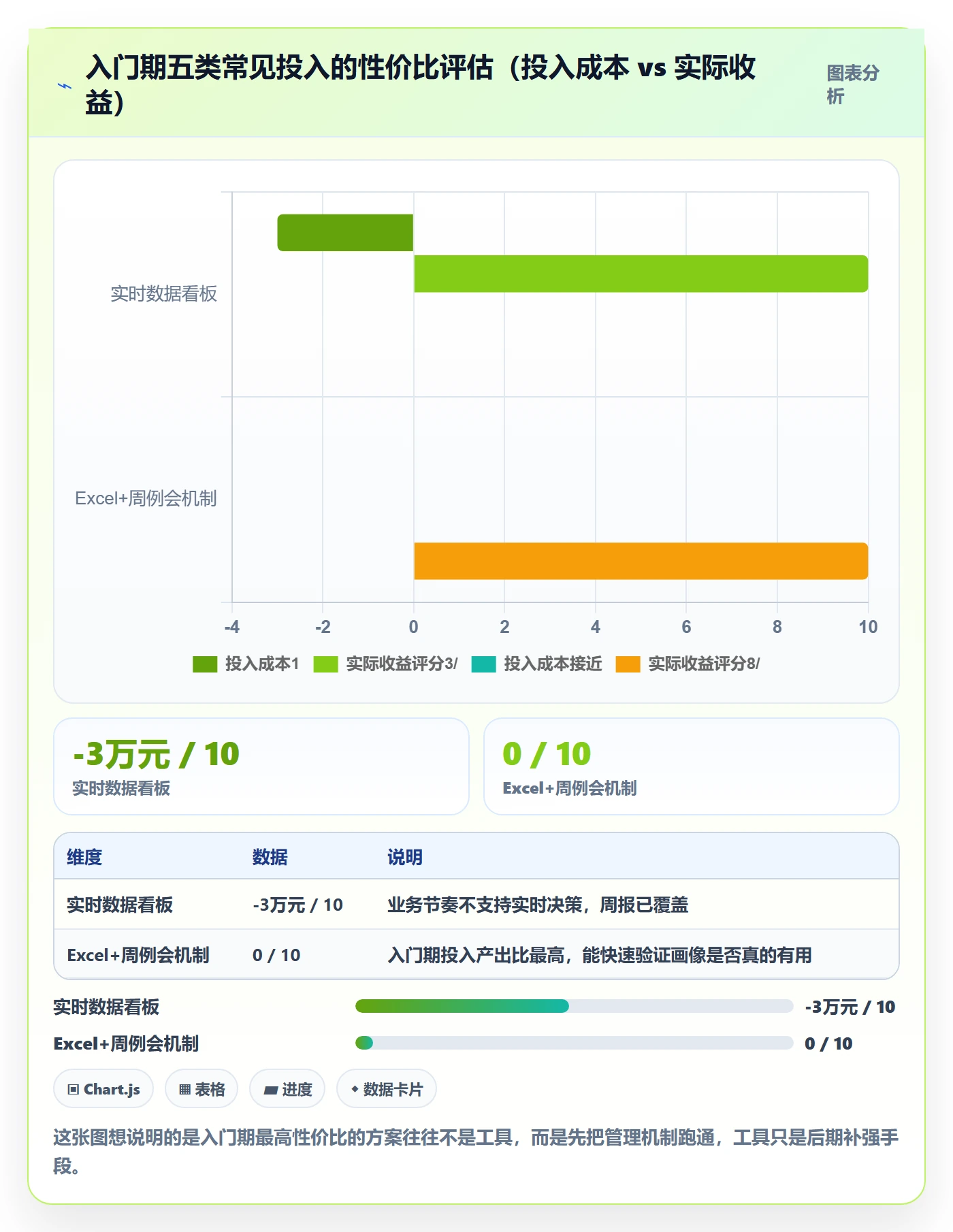Image resolution: width=953 pixels, height=1232 pixels.
Task: Select the Excel+周例会机制 axis label in chart
Action: [x=146, y=498]
